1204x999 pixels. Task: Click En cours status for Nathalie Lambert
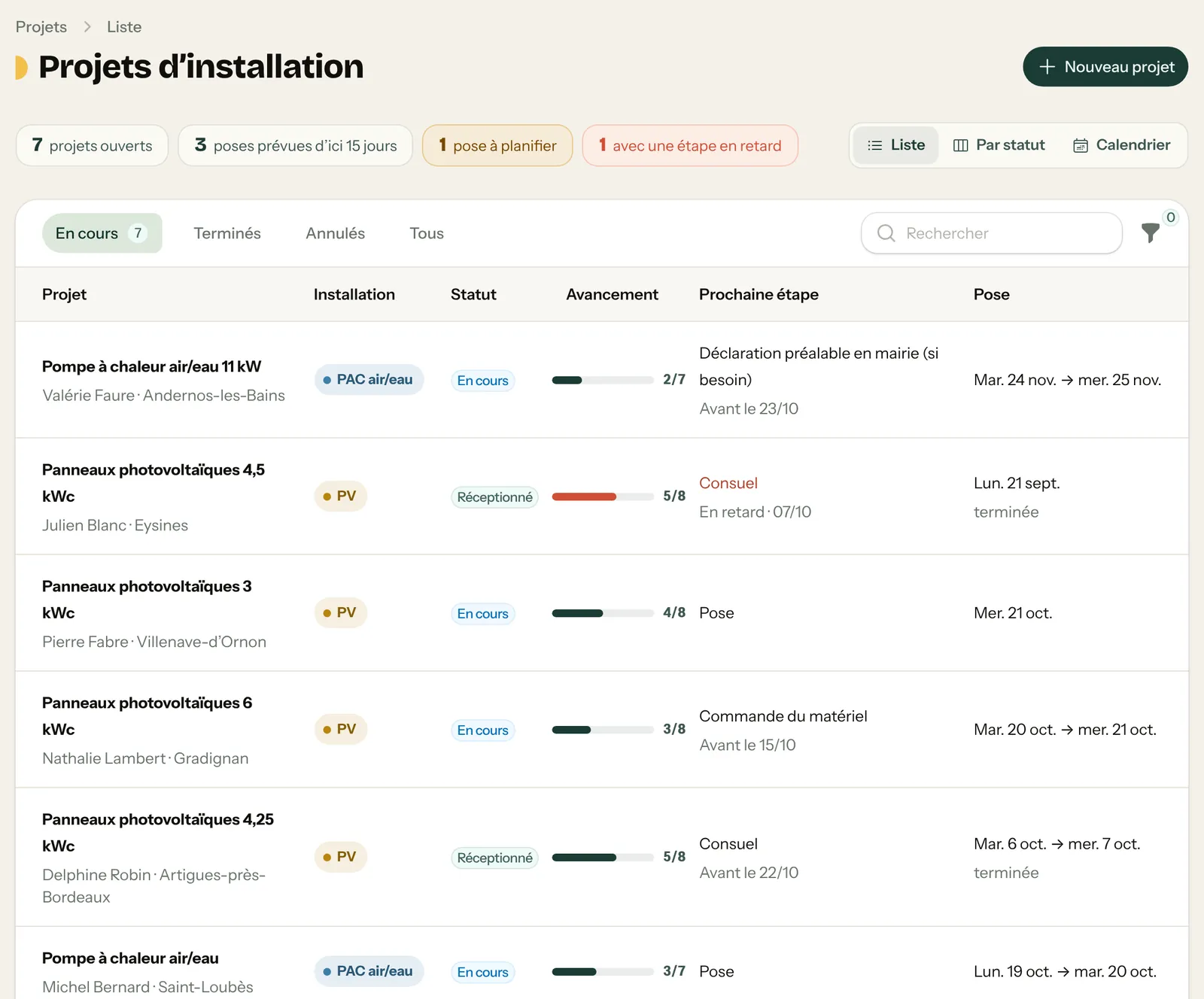click(483, 730)
